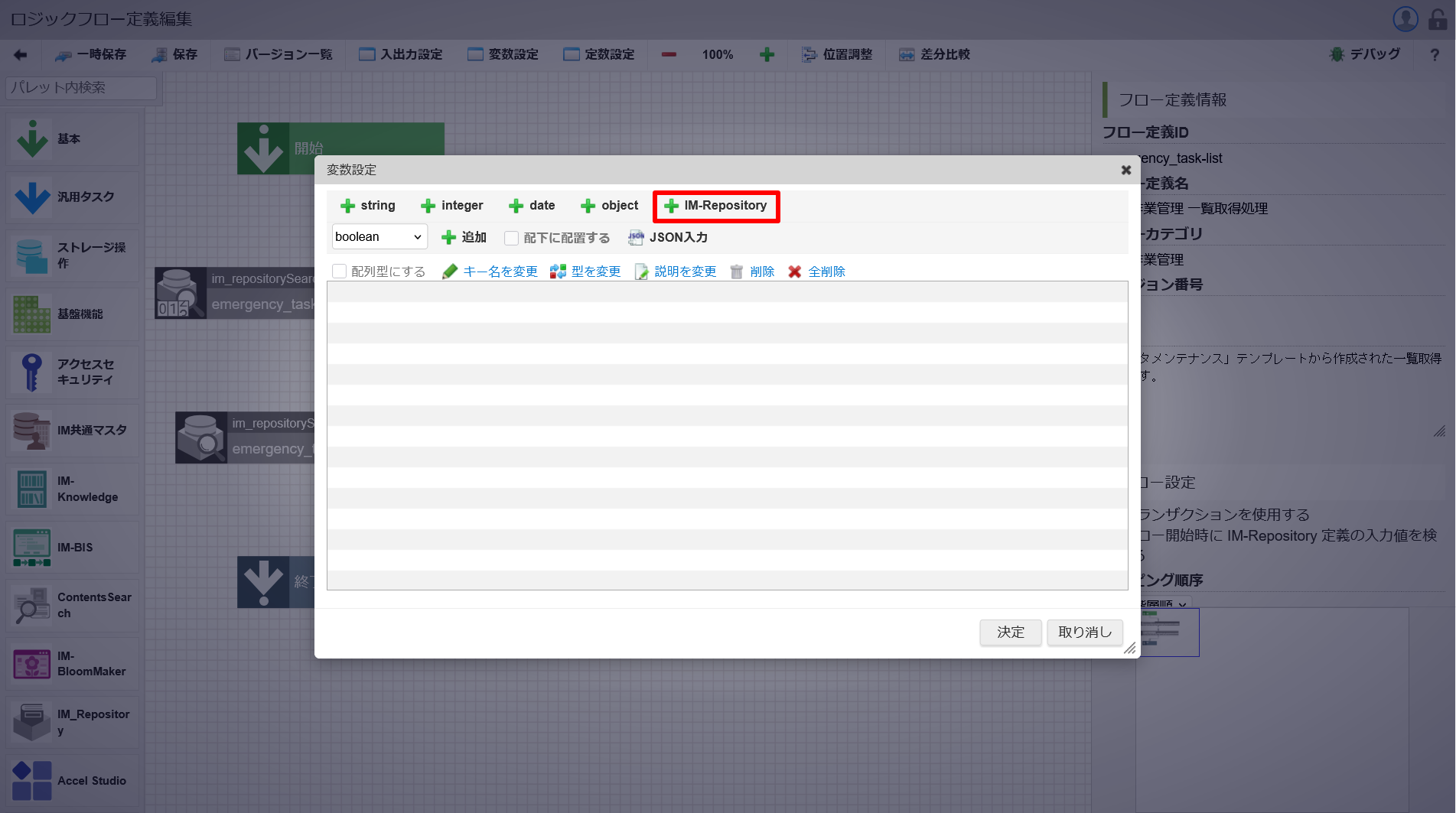Click 説明を変更 to edit description
Viewport: 1456px width, 813px height.
(676, 272)
